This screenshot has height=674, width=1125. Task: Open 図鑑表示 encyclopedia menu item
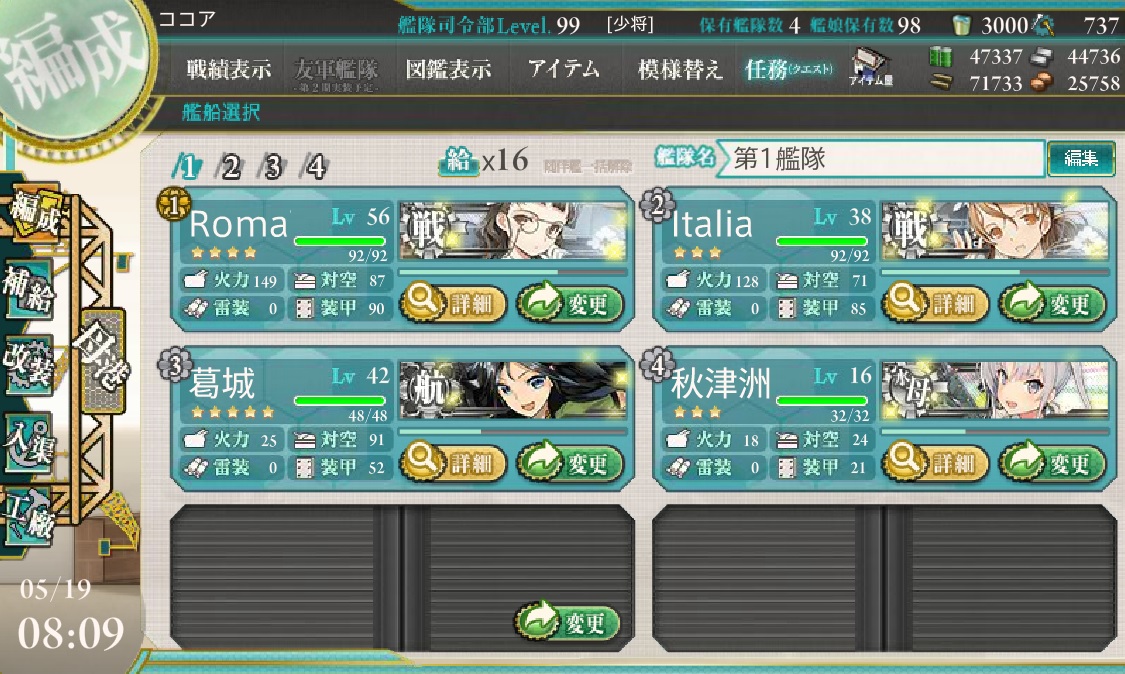click(449, 70)
